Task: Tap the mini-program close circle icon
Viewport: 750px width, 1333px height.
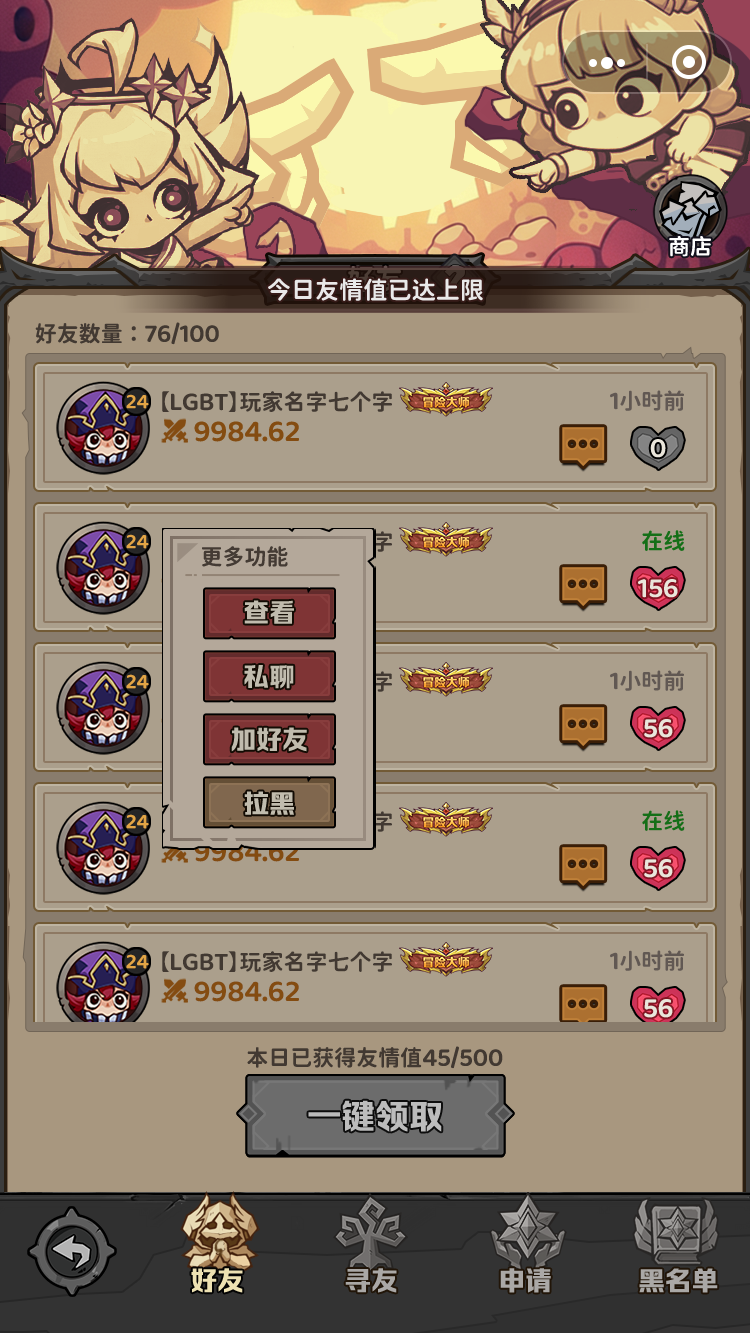Action: [x=689, y=63]
